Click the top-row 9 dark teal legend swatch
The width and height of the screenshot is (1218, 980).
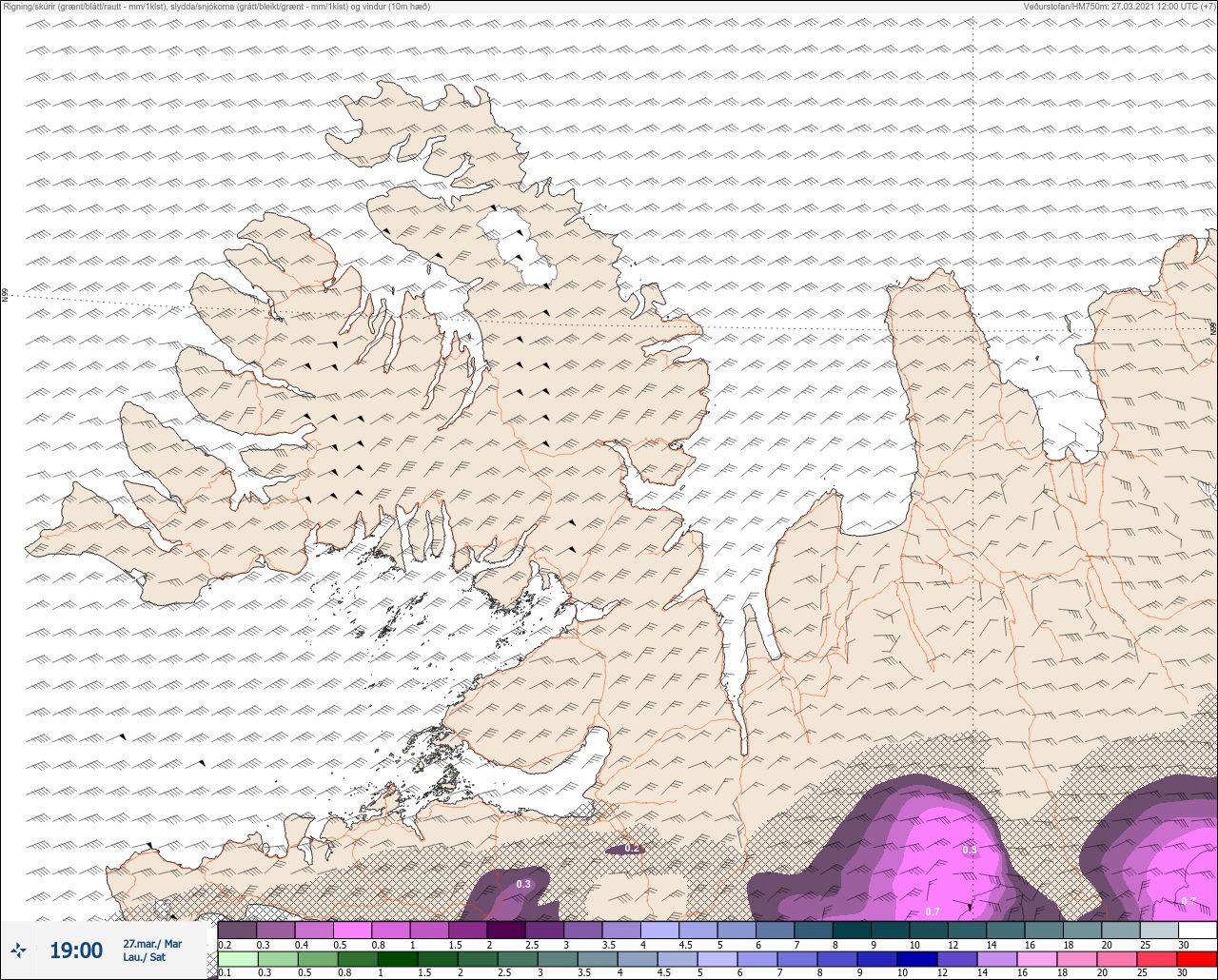(x=890, y=930)
